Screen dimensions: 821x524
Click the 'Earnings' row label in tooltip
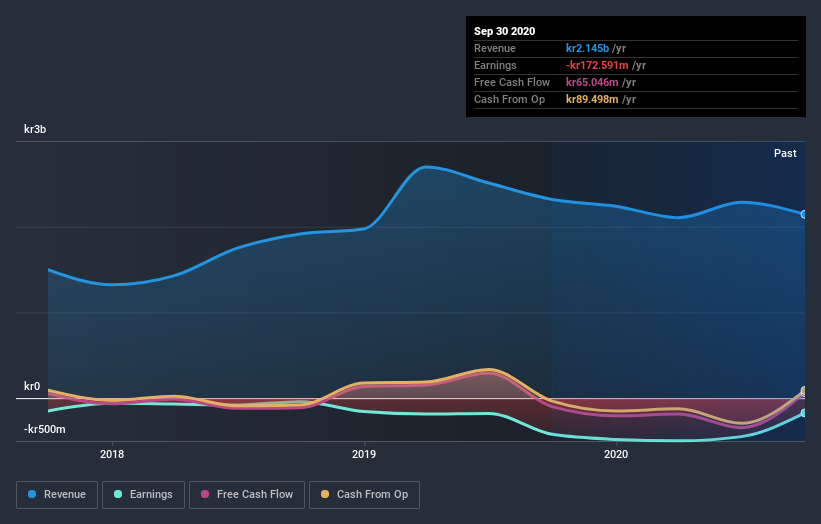[495, 65]
